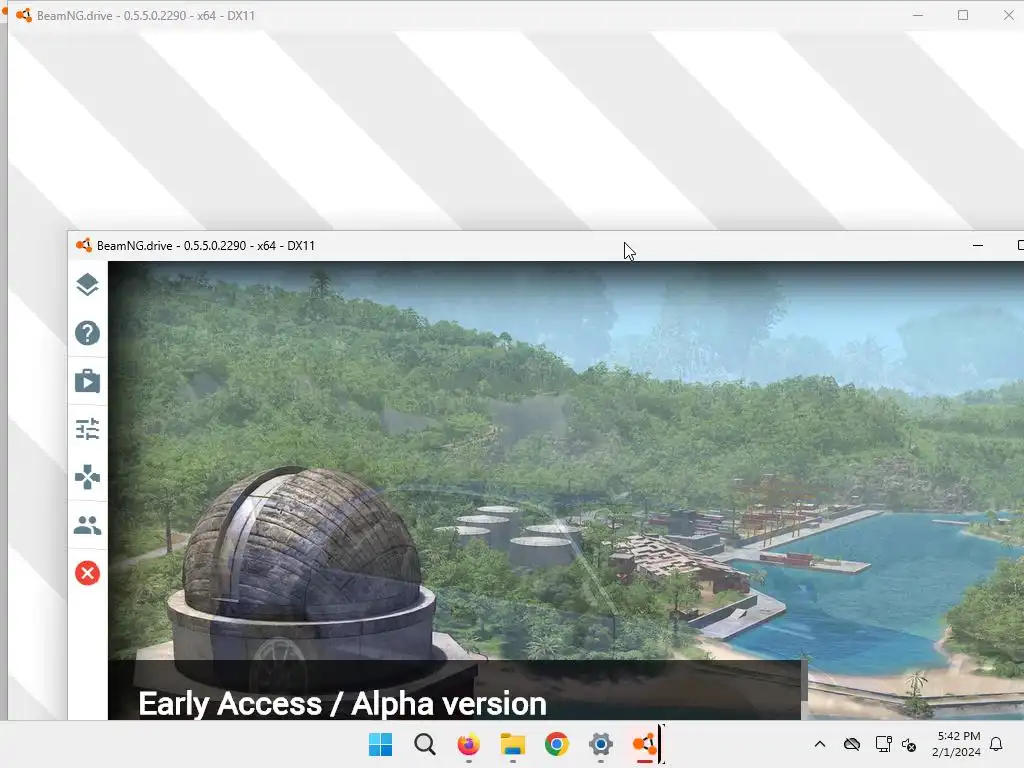Maximize the background BeamNG.drive window
The height and width of the screenshot is (768, 1024).
tap(963, 15)
